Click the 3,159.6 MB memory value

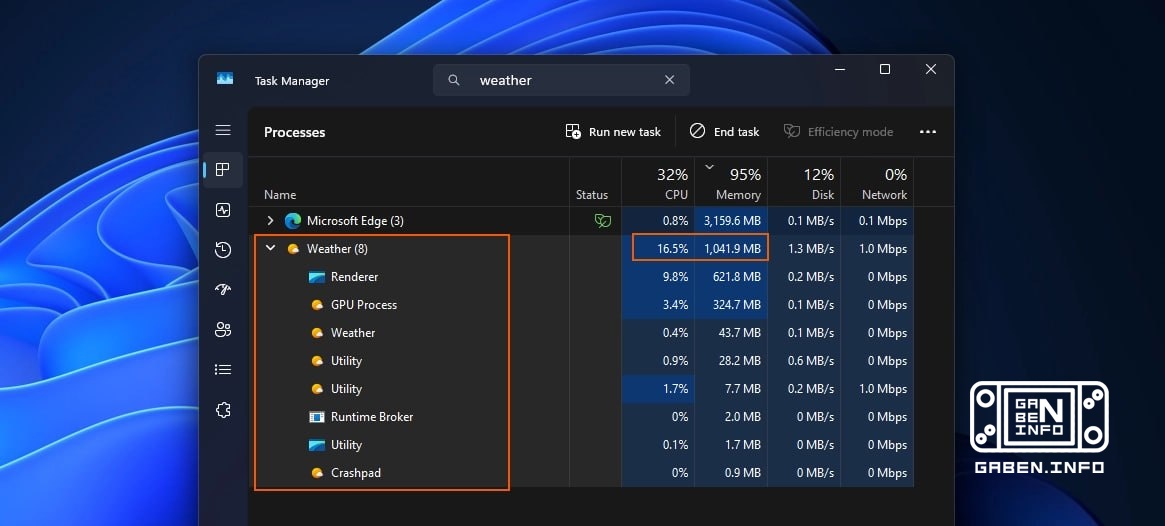point(732,221)
